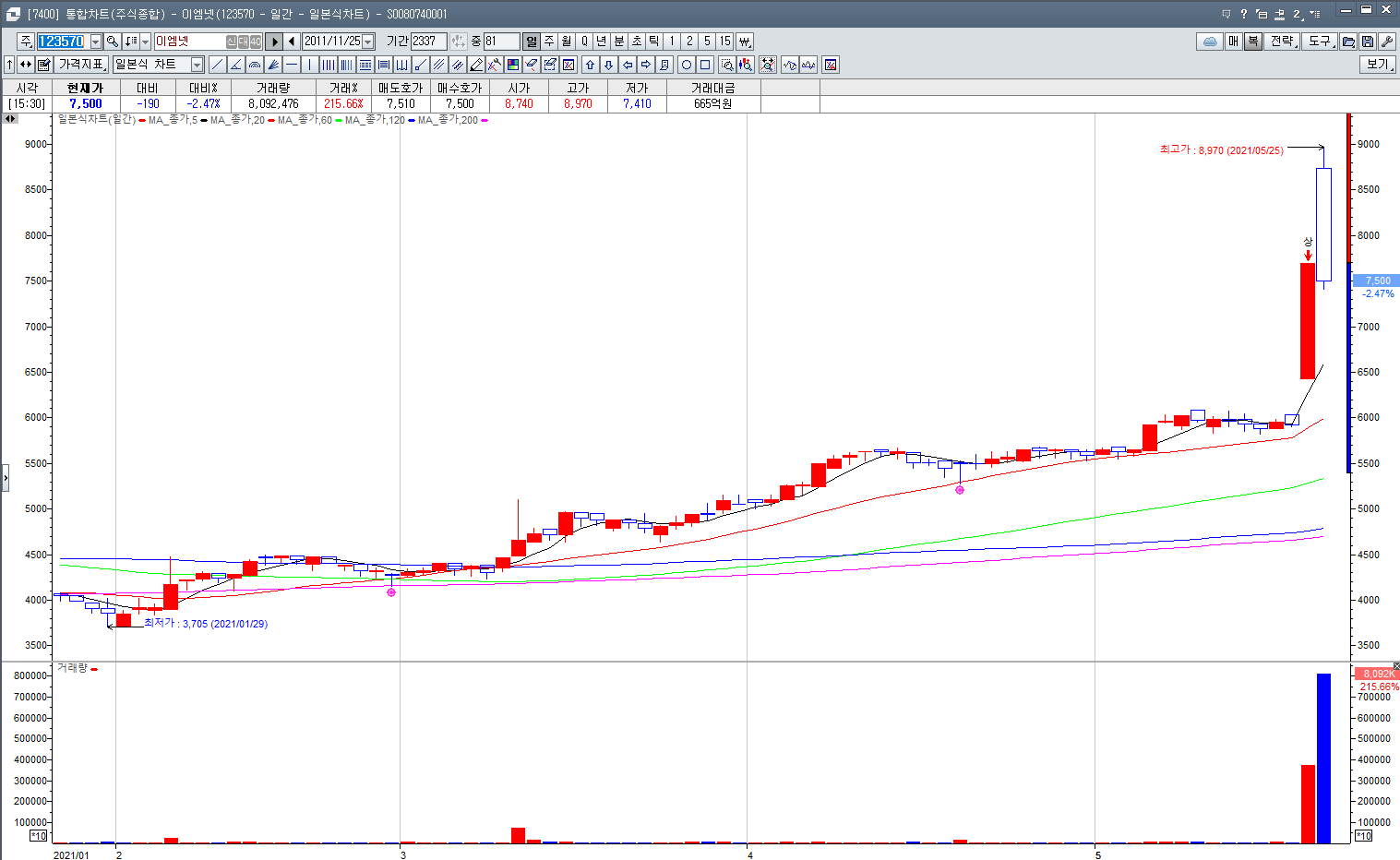Select the Fibonacci arc drawing tool

[255, 65]
